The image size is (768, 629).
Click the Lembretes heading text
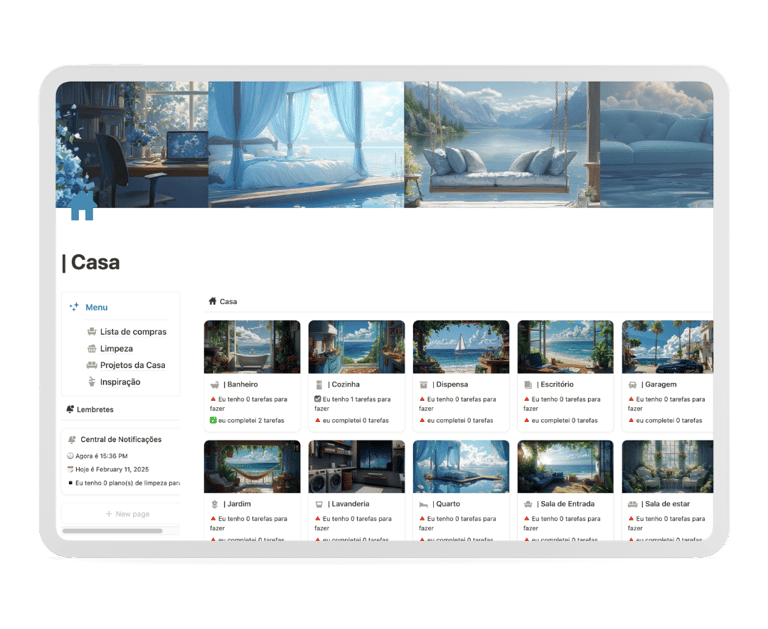pos(95,409)
